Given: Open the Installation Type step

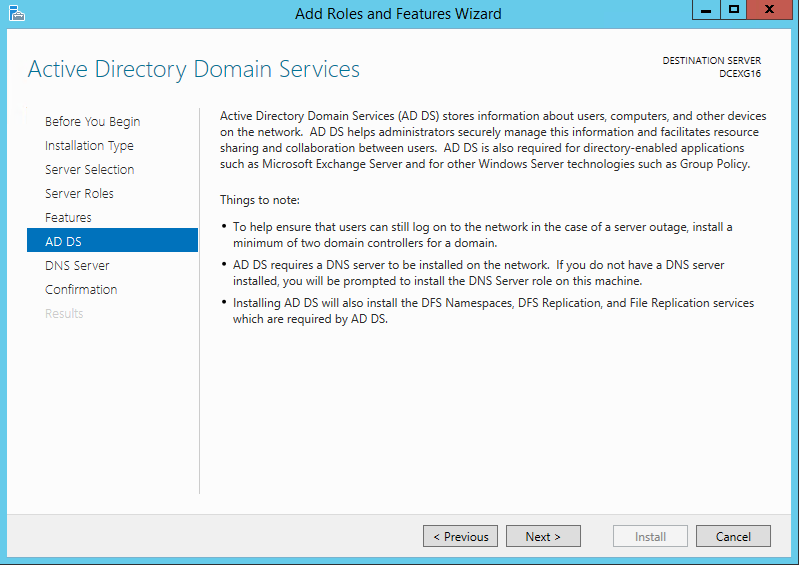Looking at the screenshot, I should (x=89, y=146).
